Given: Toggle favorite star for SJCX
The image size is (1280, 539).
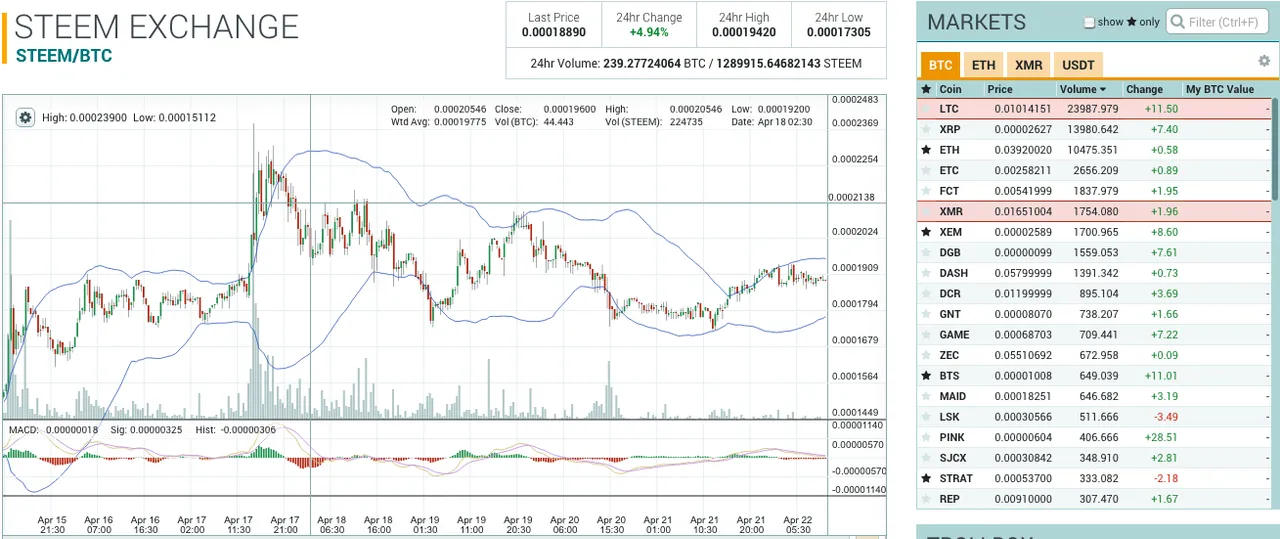Looking at the screenshot, I should [x=926, y=458].
